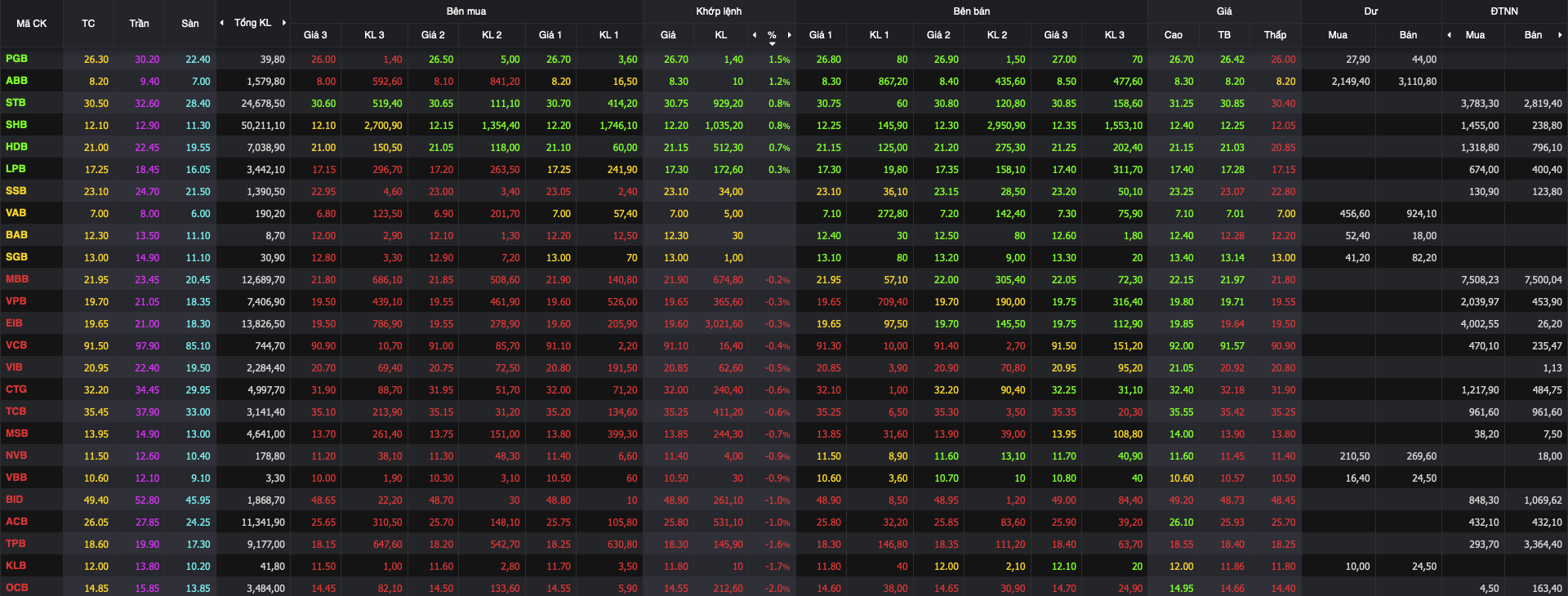
Task: Click the KL 3 header under Bên bán
Action: (x=1115, y=35)
